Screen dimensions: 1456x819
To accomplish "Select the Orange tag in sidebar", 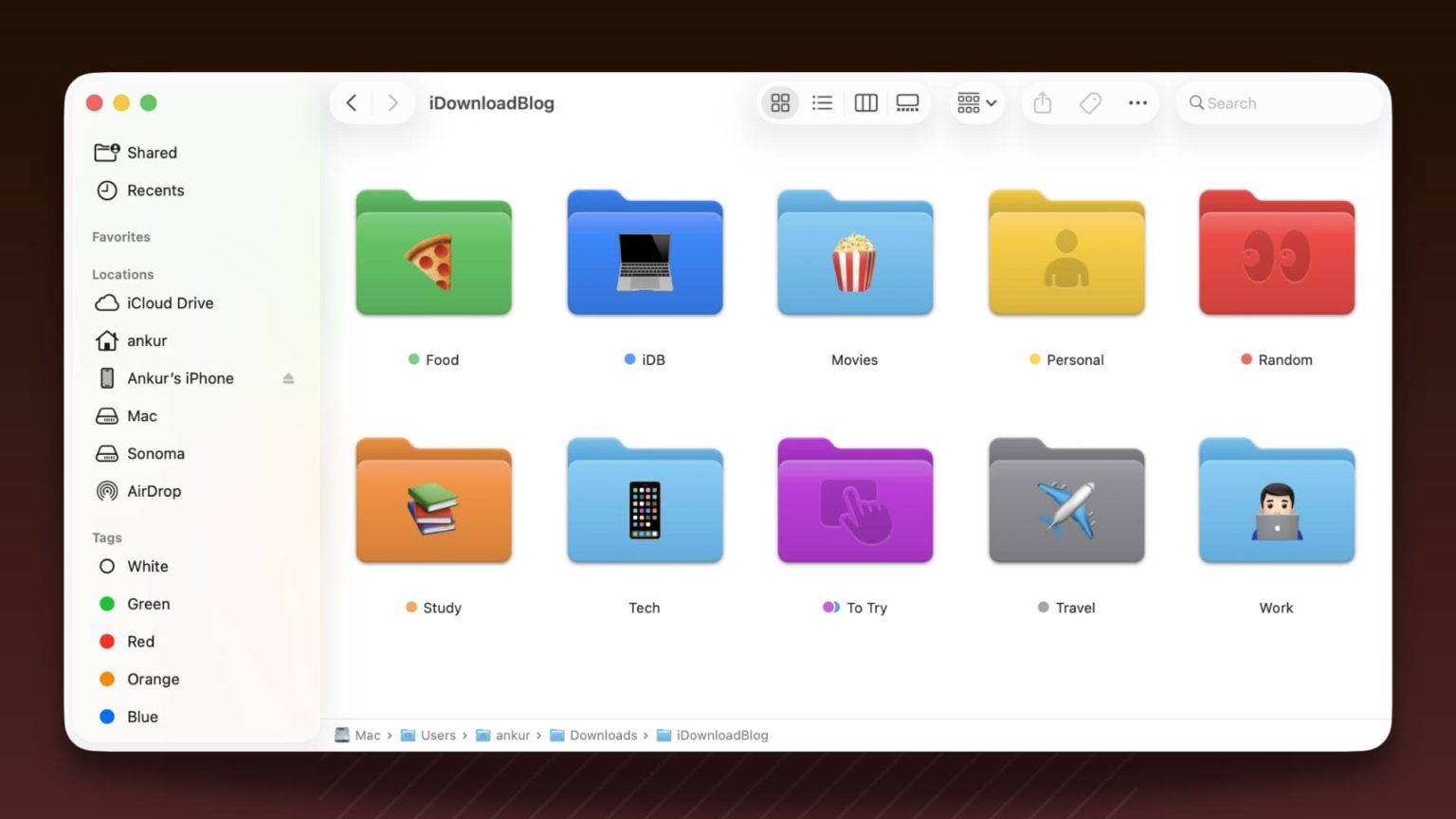I will tap(152, 679).
